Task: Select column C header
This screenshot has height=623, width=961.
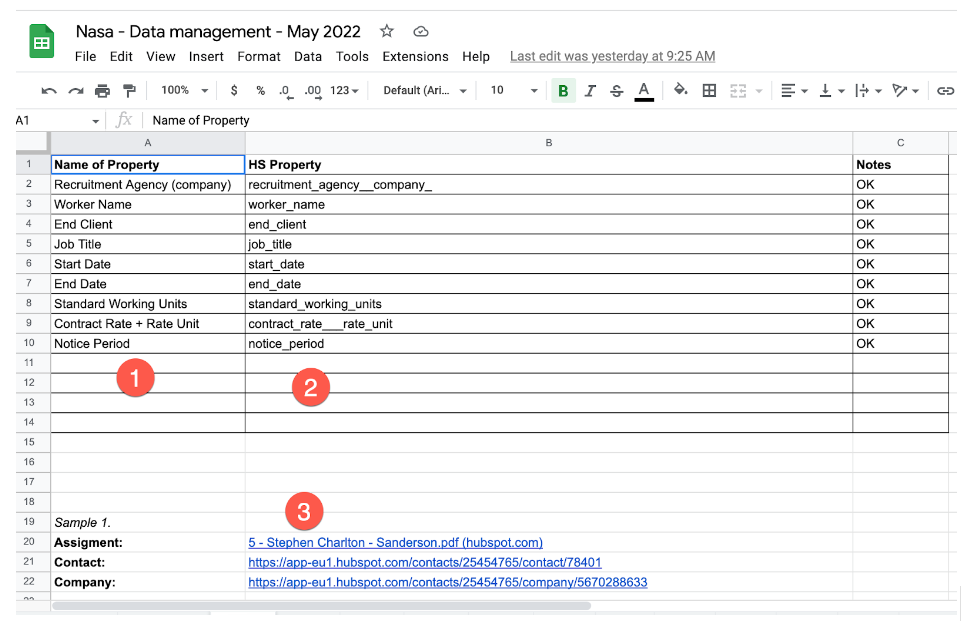Action: point(900,143)
